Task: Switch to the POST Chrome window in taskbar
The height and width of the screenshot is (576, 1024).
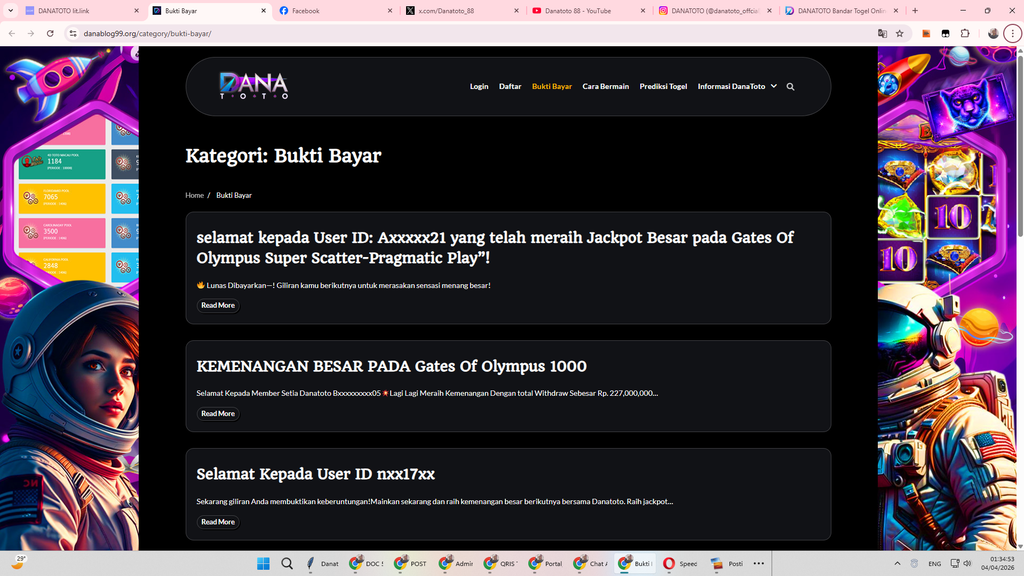Action: (x=411, y=564)
